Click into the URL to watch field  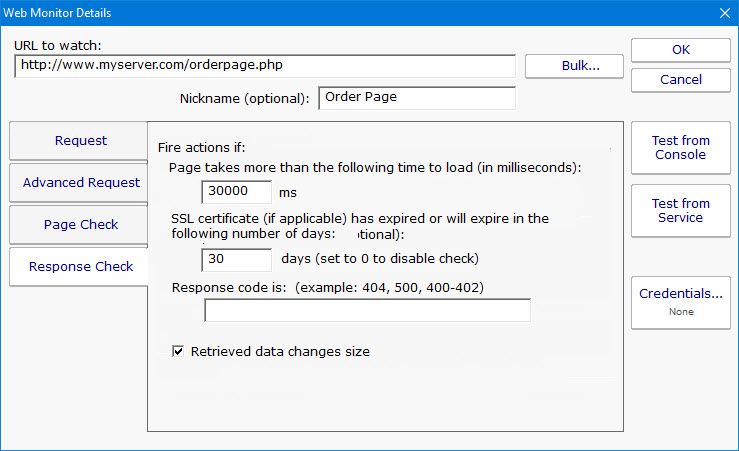coord(265,66)
